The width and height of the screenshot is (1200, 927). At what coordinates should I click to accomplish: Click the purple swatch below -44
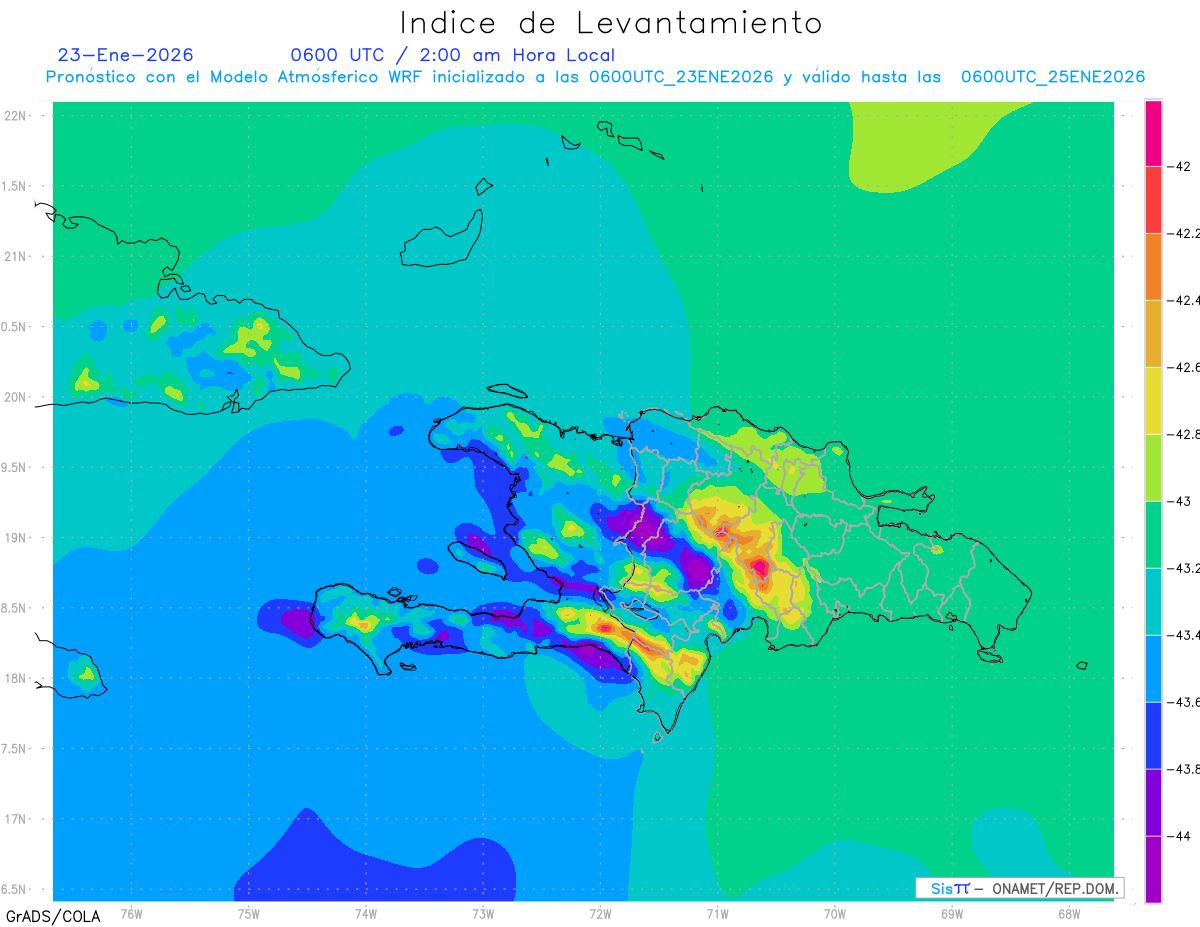(x=1153, y=869)
